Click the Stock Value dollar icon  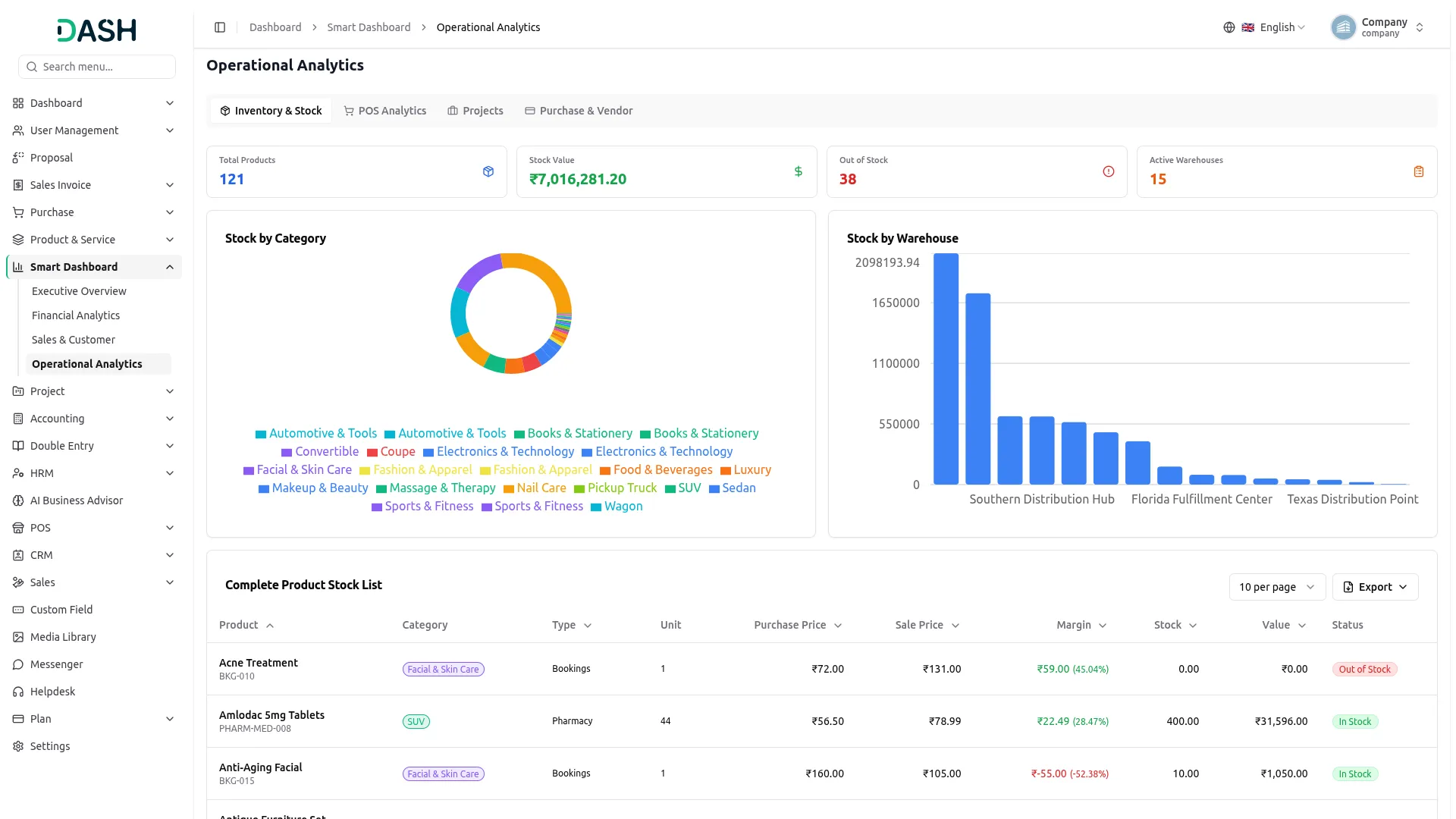(799, 171)
